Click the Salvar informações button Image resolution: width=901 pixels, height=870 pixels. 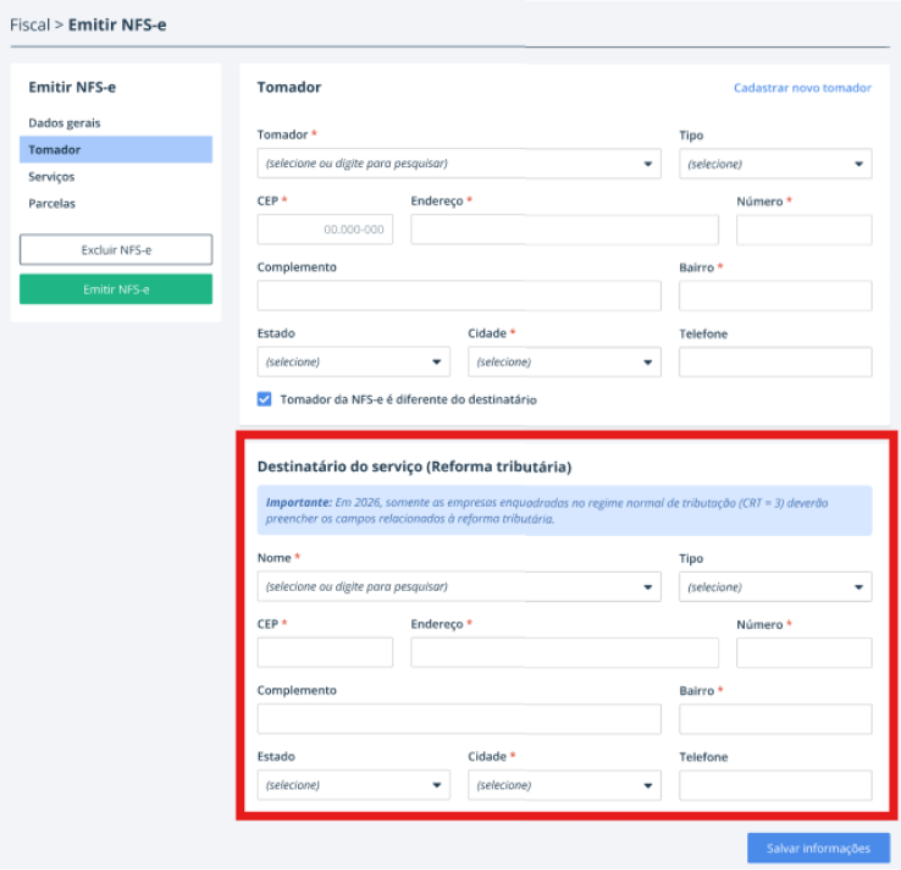[x=818, y=848]
